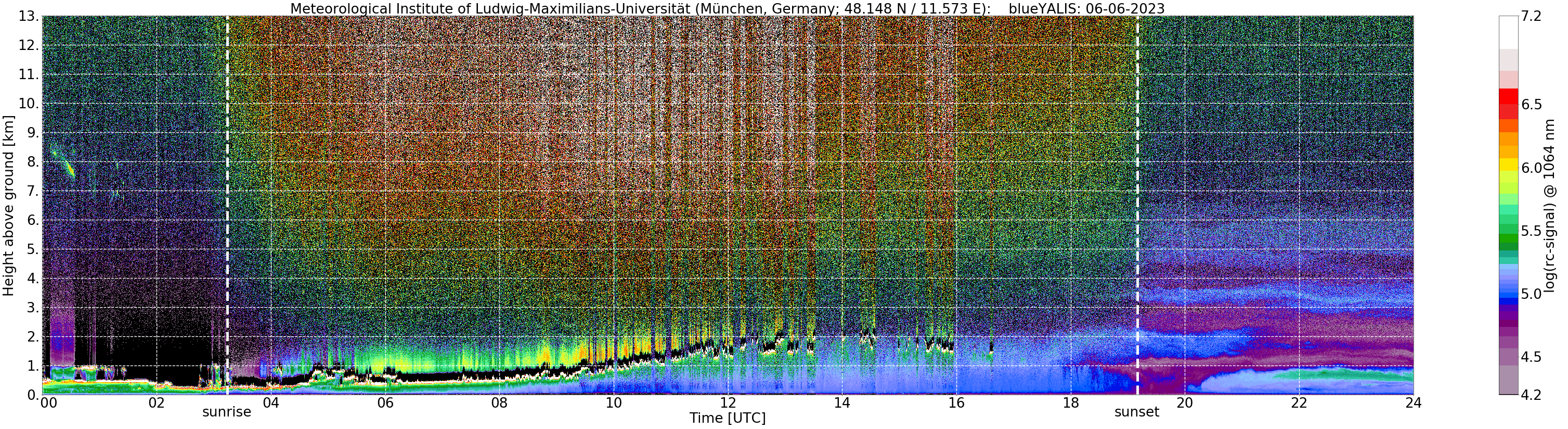Click x-axis tick label 06

pos(385,403)
